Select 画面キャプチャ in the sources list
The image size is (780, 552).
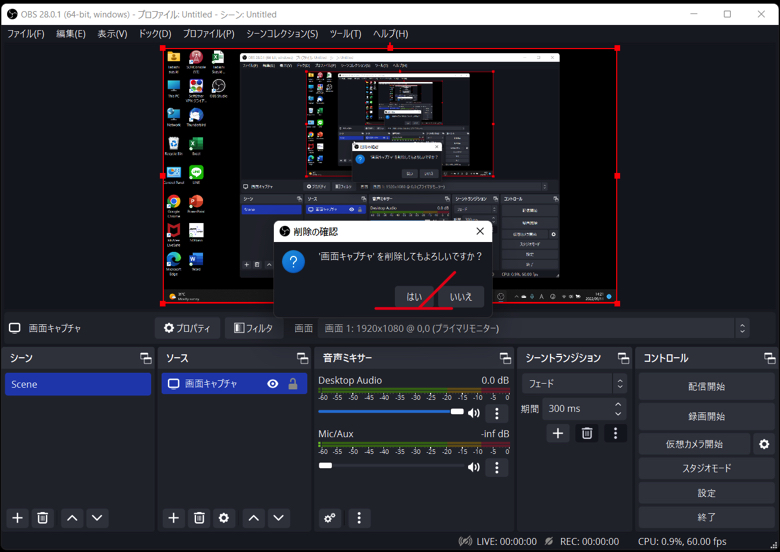point(234,384)
